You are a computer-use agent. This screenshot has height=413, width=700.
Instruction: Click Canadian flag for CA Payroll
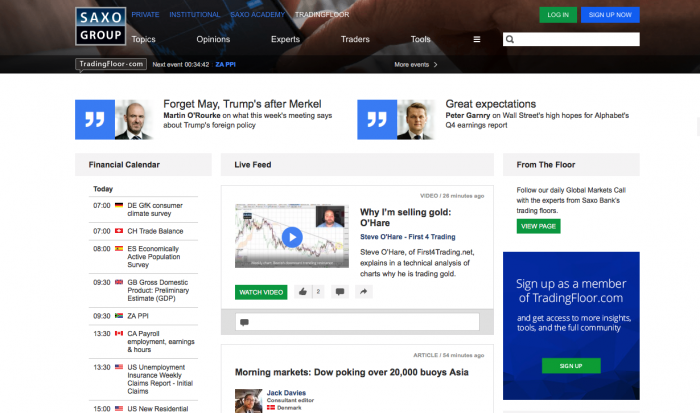[x=119, y=333]
